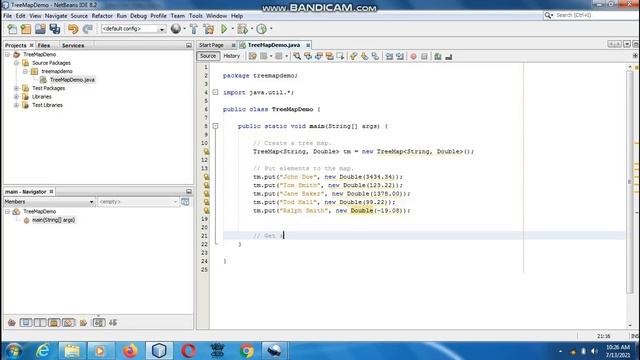
Task: Click the Find Selection magnifier icon in editor toolbar
Action: pos(297,56)
